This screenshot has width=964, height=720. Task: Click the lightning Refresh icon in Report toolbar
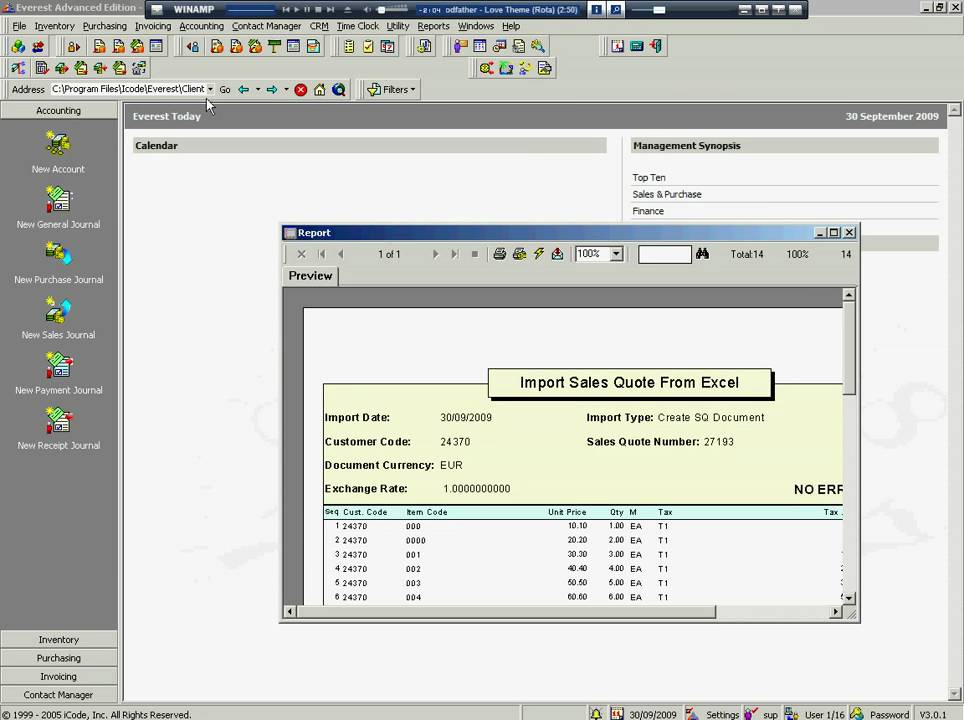tap(539, 254)
